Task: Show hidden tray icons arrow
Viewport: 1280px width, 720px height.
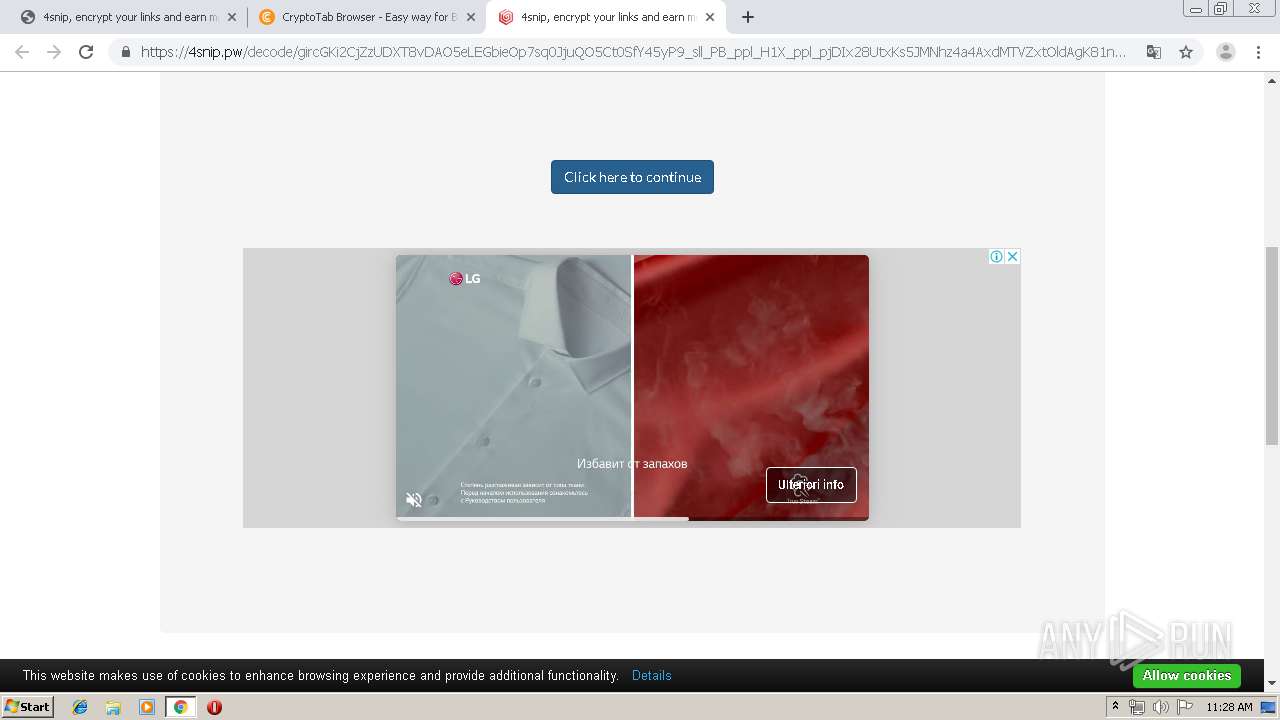Action: (x=1115, y=707)
